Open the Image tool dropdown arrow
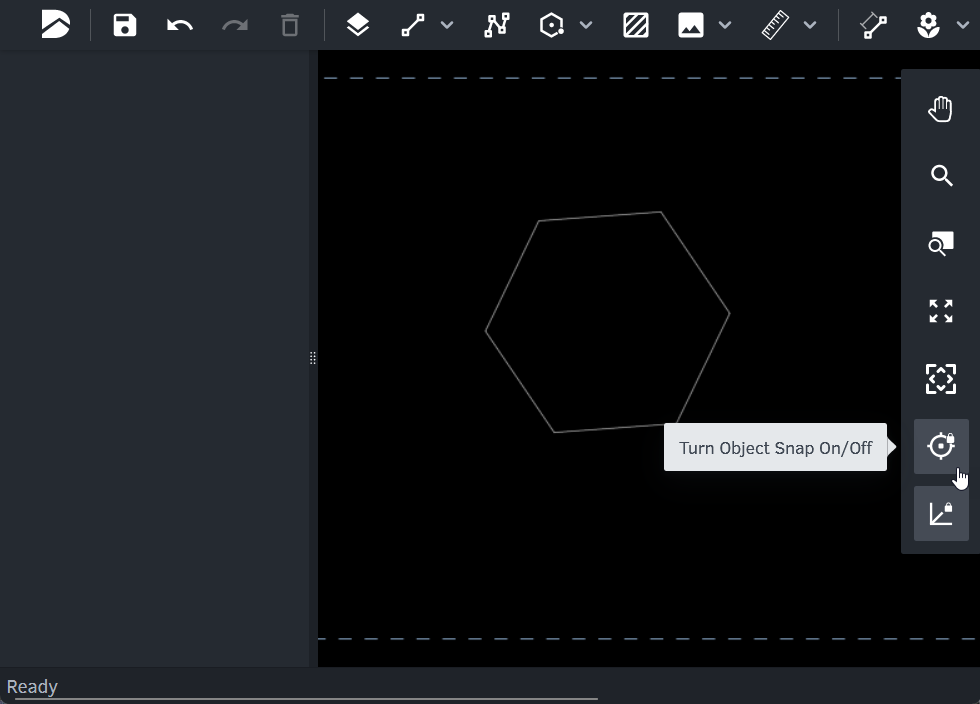The image size is (980, 704). point(725,25)
